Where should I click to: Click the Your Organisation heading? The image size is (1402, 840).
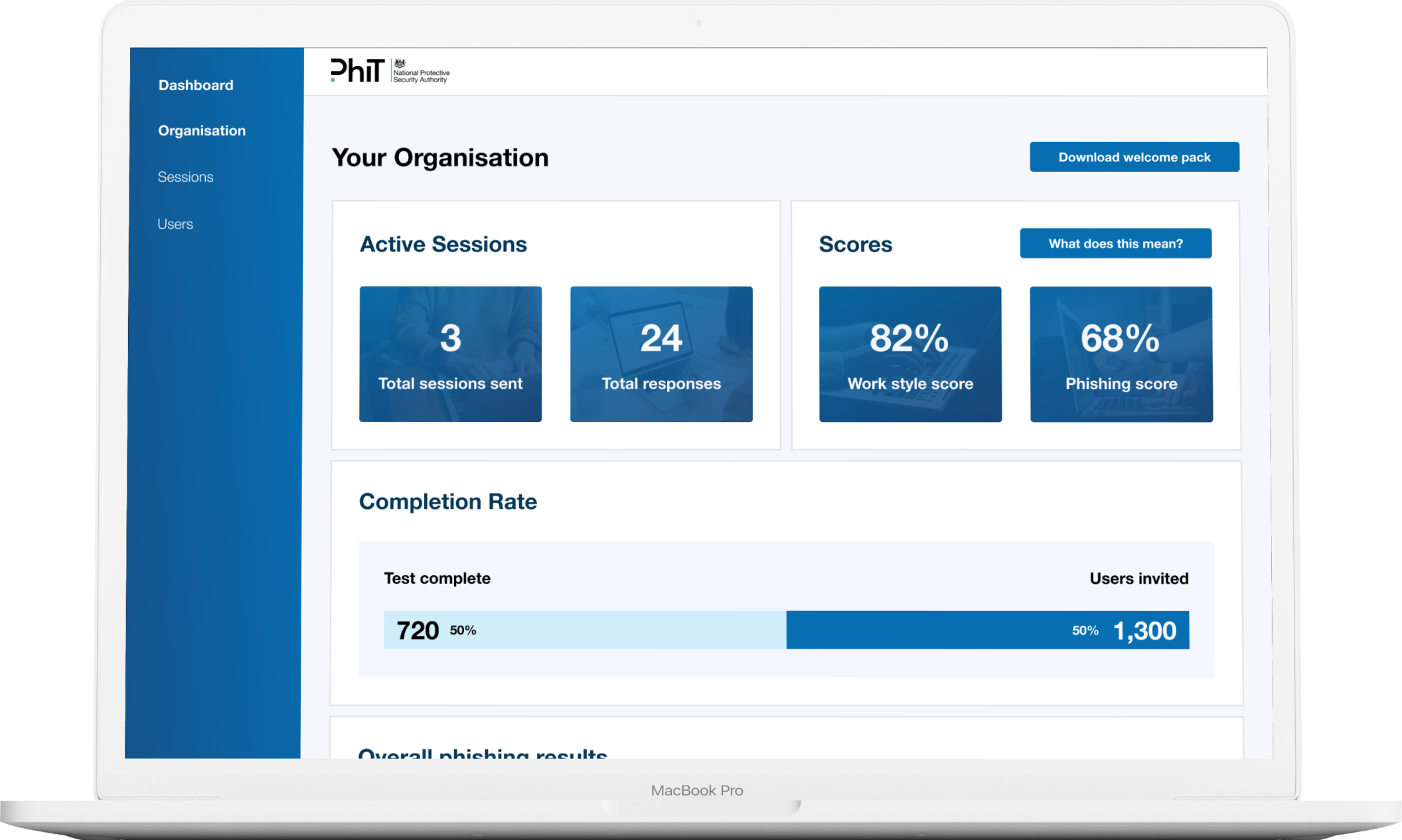click(441, 157)
